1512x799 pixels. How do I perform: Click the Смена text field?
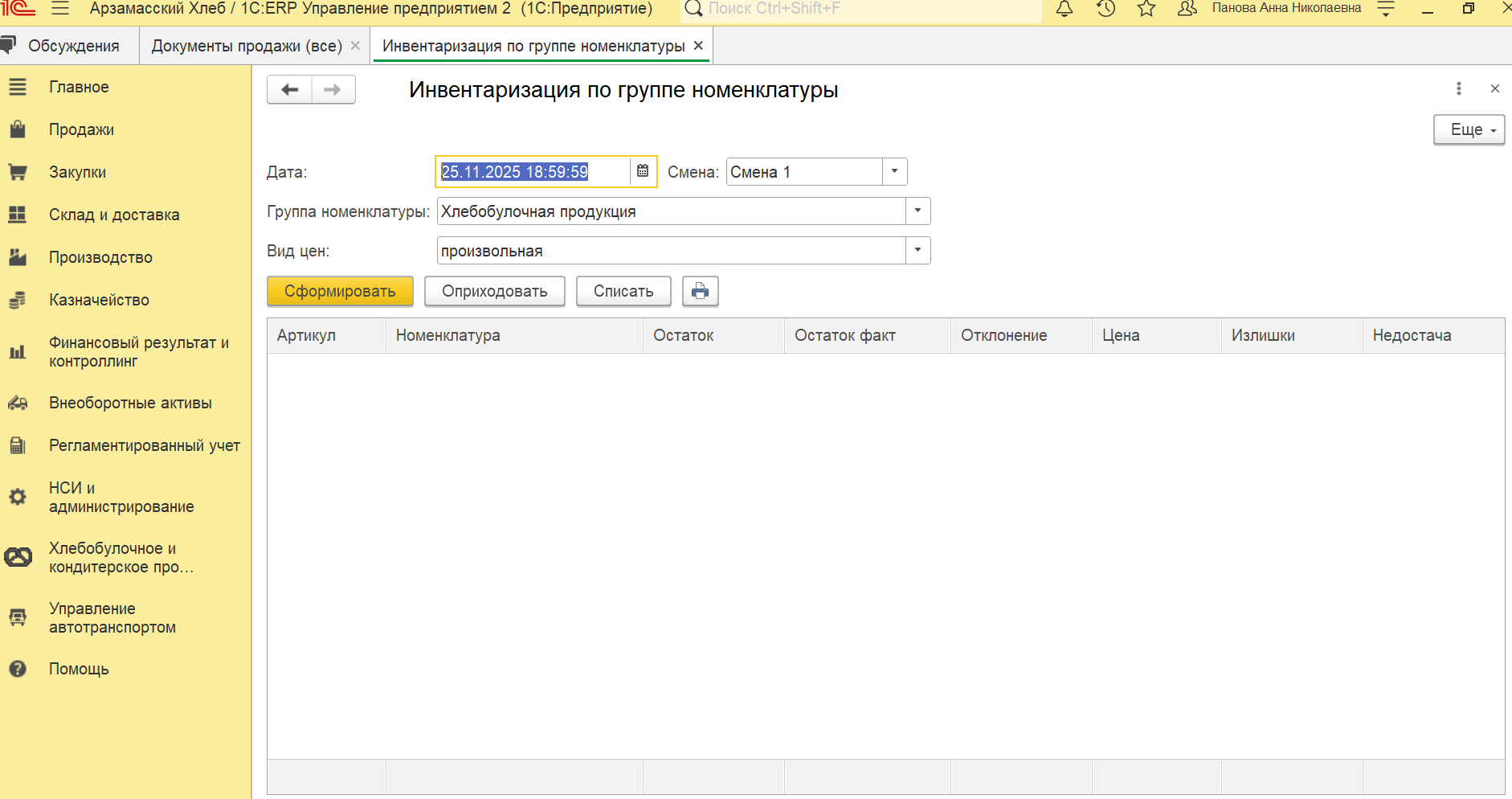coord(804,171)
